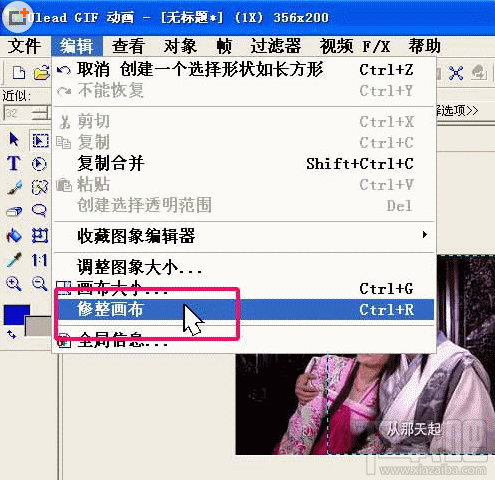The image size is (495, 480).
Task: Swap foreground and background colors
Action: click(11, 334)
